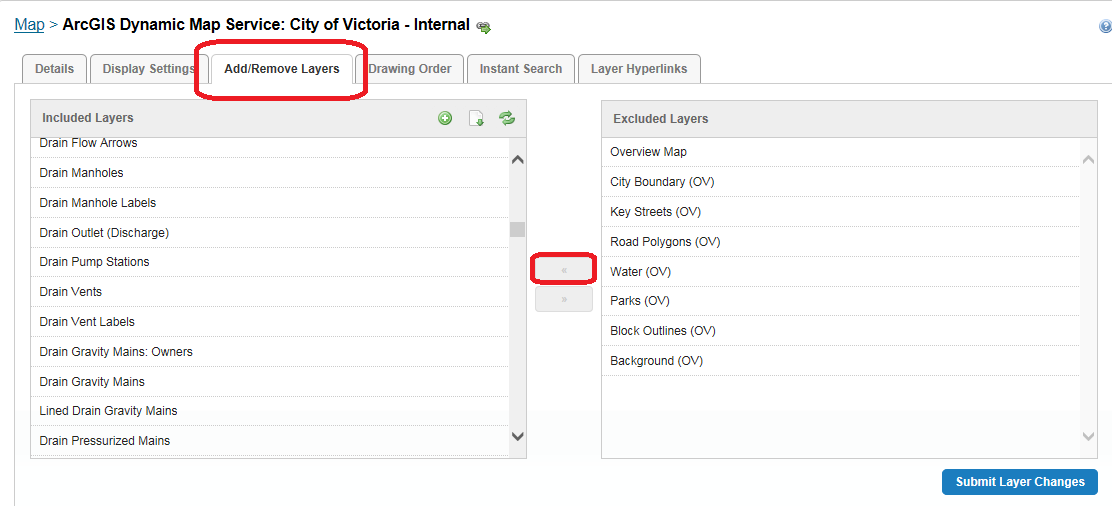The image size is (1112, 506).
Task: Click the green add layer icon
Action: [445, 119]
